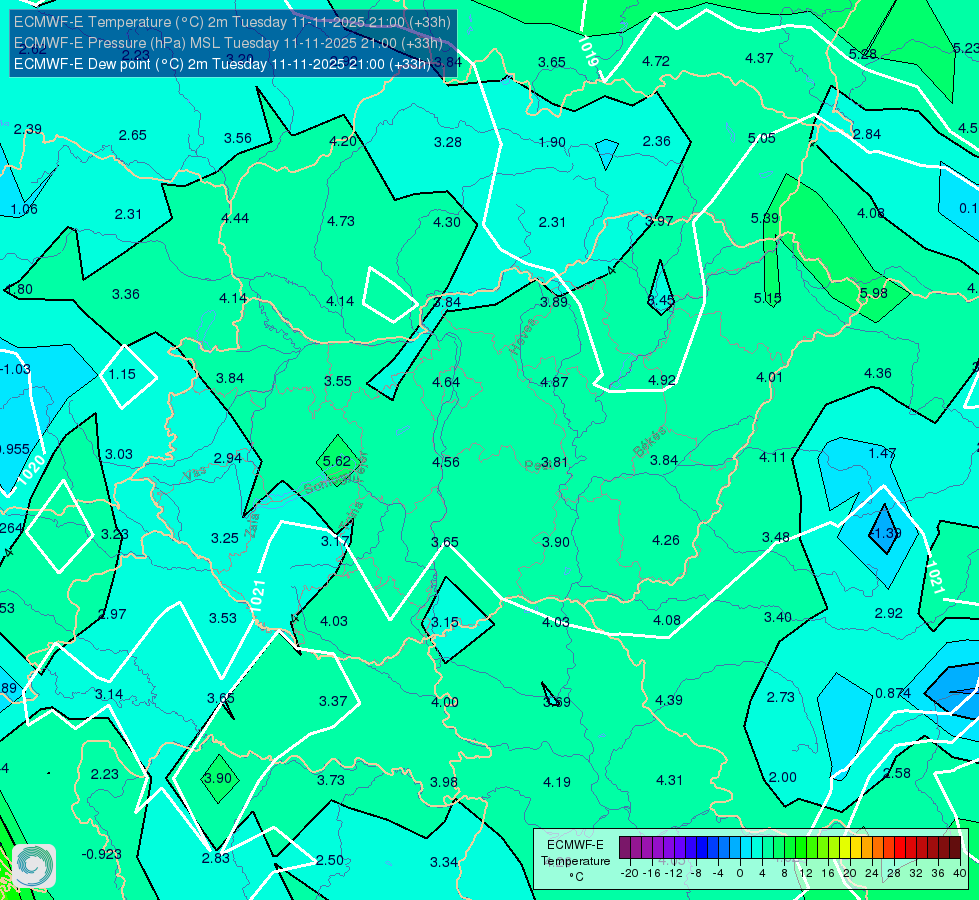Screen dimensions: 979x900
Task: Click the 3.37 grid value
Action: [333, 701]
